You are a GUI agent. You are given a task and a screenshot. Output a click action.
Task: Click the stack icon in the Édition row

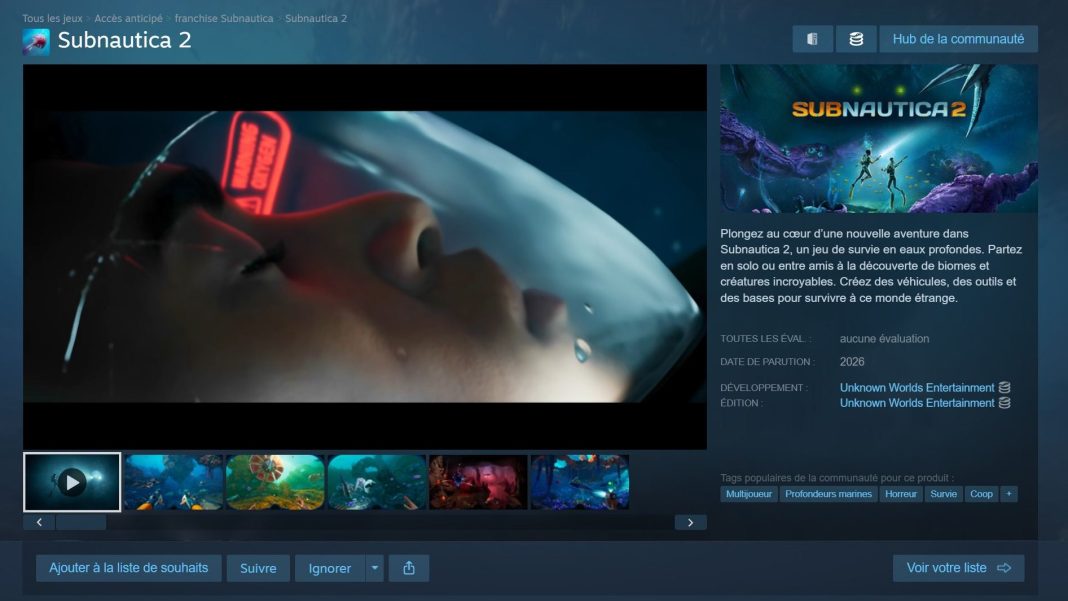coord(1005,402)
